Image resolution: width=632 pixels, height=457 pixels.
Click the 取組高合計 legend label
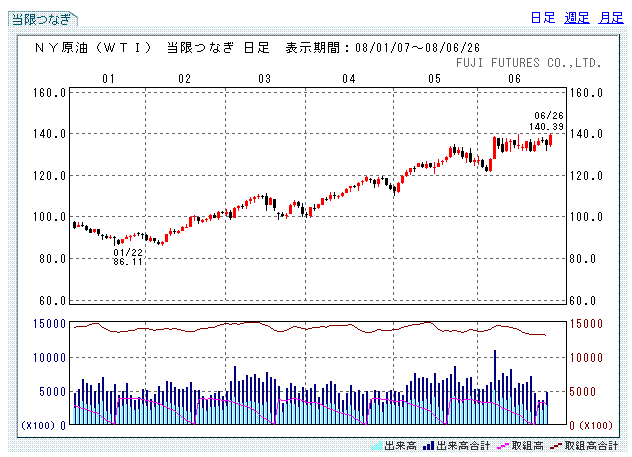click(x=591, y=446)
